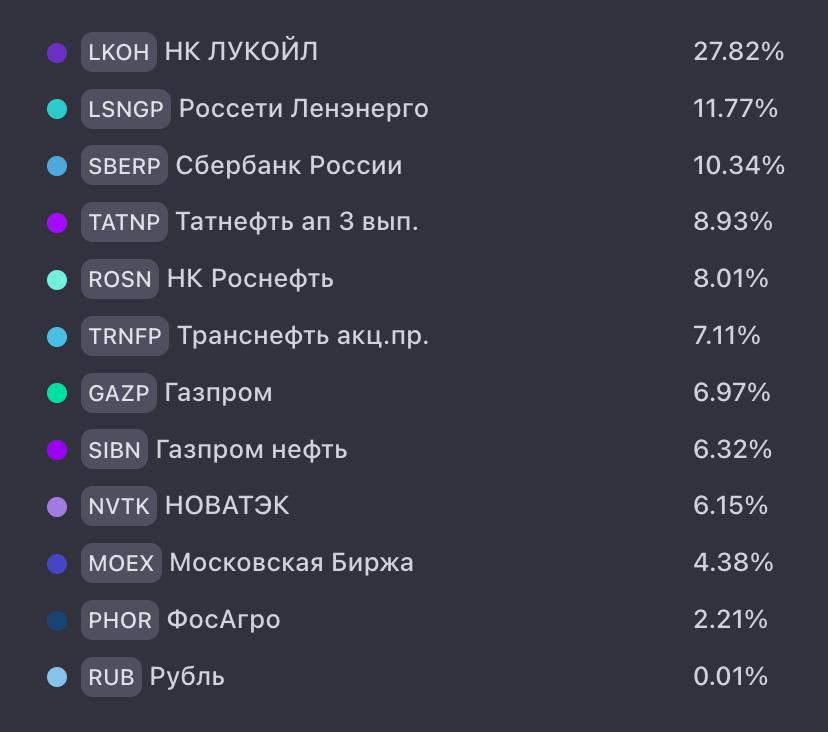This screenshot has width=828, height=732.
Task: Open the Московская Биржа holding name
Action: tap(291, 563)
